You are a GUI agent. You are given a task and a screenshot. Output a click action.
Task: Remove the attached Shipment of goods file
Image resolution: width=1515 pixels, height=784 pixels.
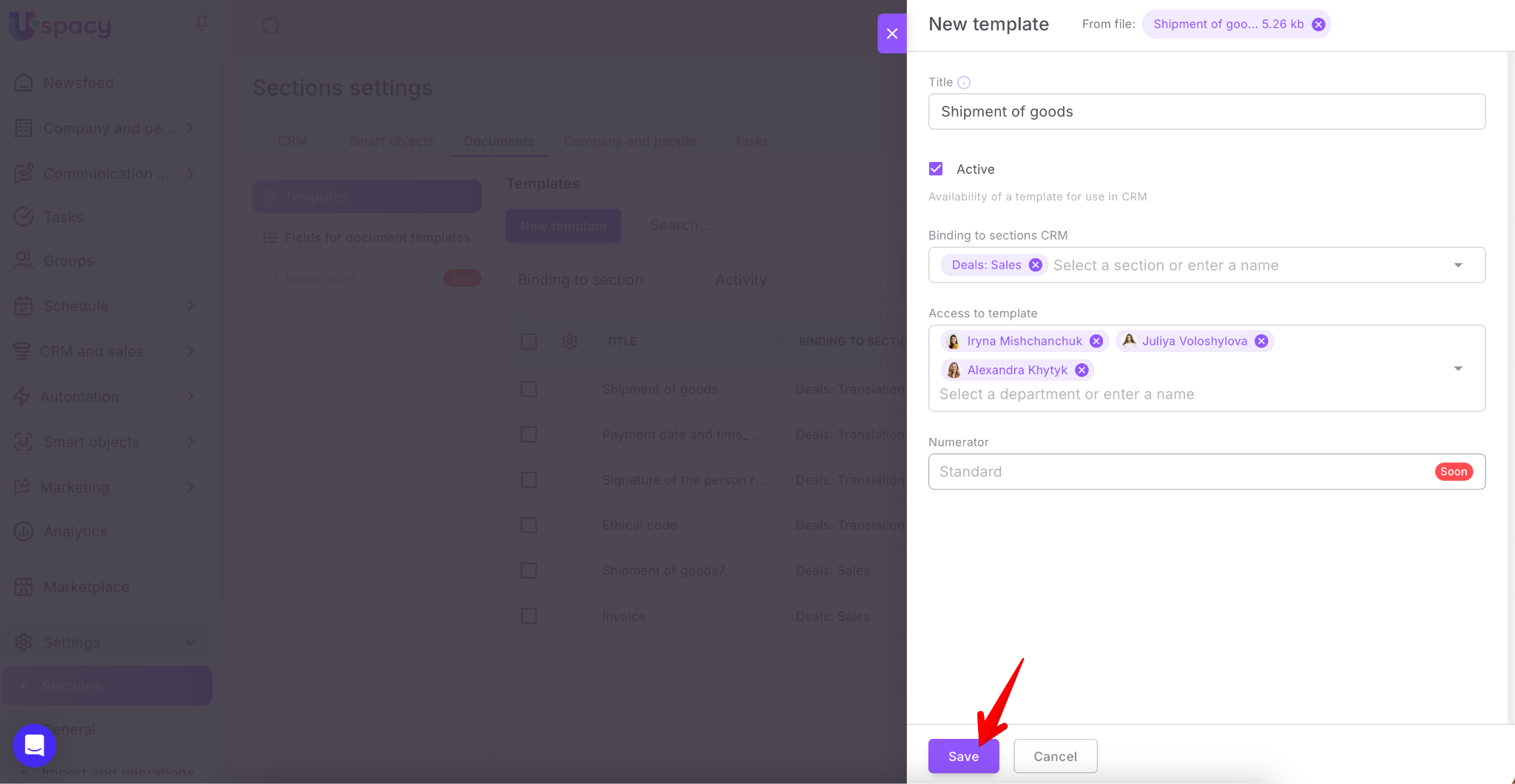pyautogui.click(x=1318, y=24)
